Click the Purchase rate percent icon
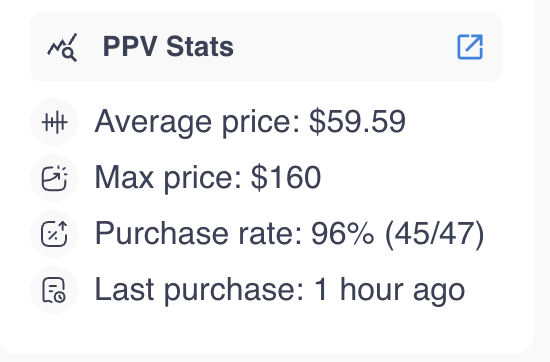The width and height of the screenshot is (550, 362). (54, 234)
